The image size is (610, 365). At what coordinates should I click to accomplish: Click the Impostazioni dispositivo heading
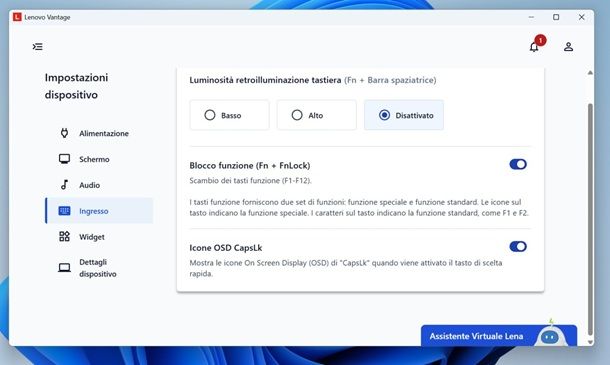click(76, 86)
